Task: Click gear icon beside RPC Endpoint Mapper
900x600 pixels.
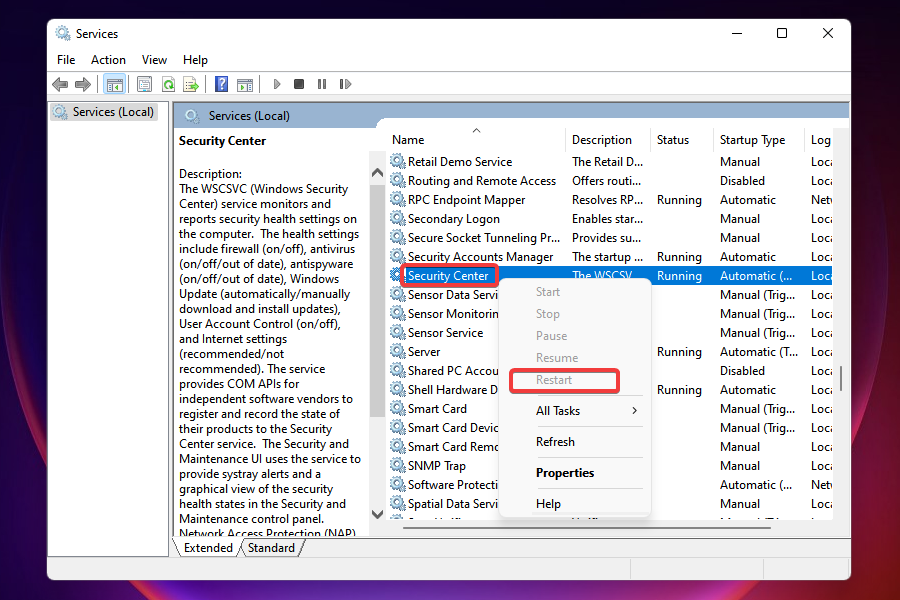Action: (x=397, y=199)
